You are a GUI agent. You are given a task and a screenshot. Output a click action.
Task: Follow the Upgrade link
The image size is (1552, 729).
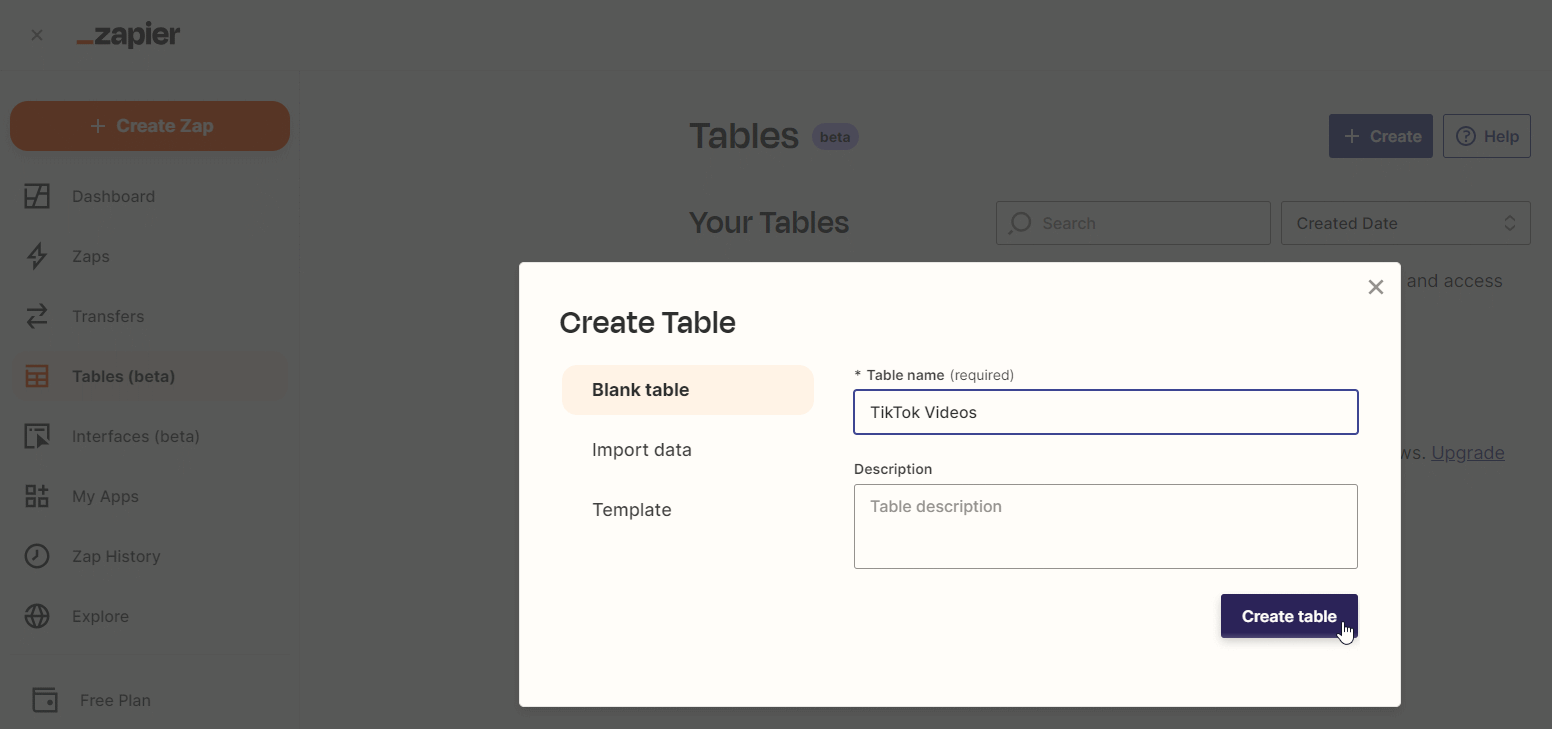tap(1467, 453)
